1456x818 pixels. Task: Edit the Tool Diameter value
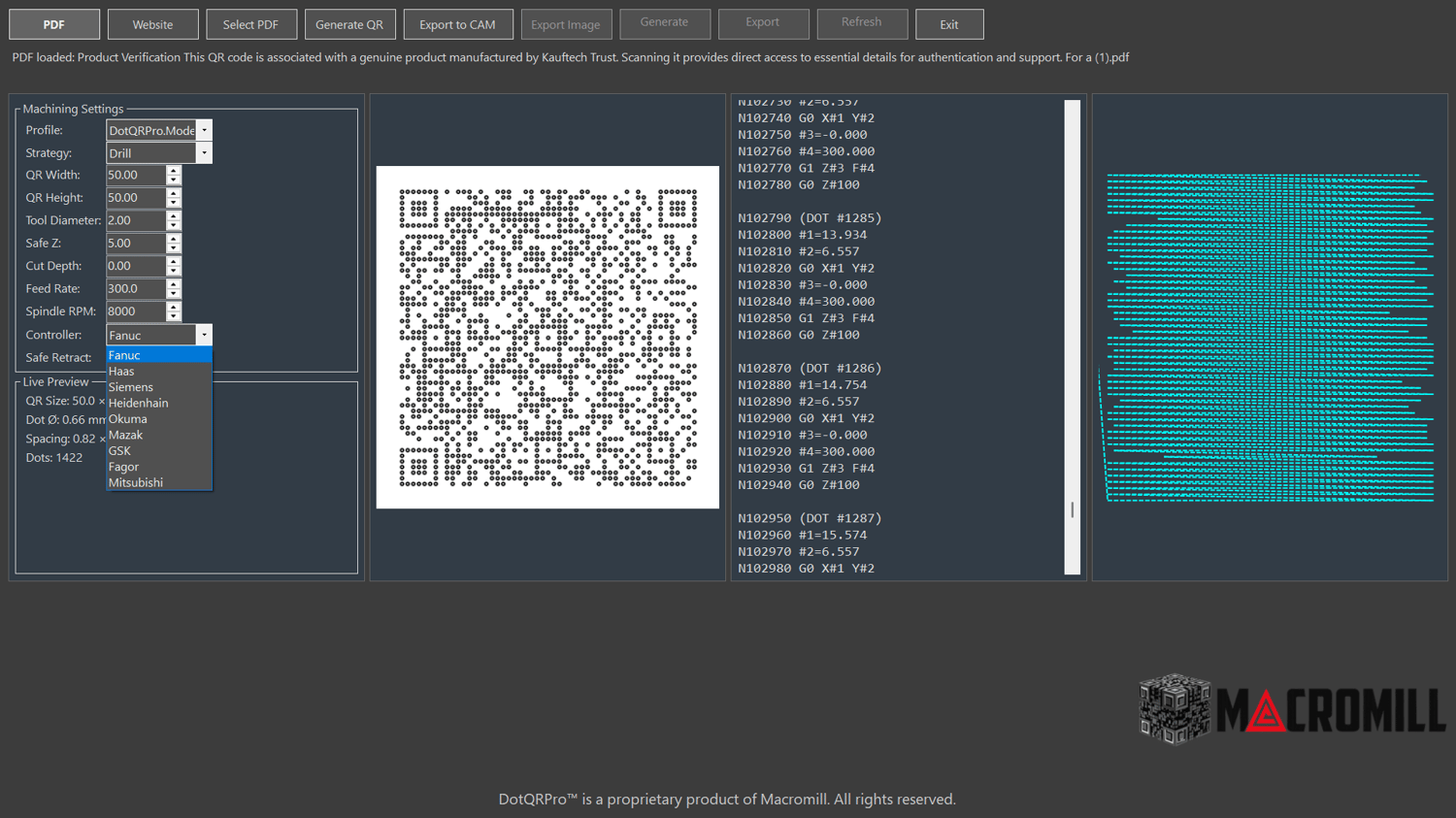(x=136, y=220)
